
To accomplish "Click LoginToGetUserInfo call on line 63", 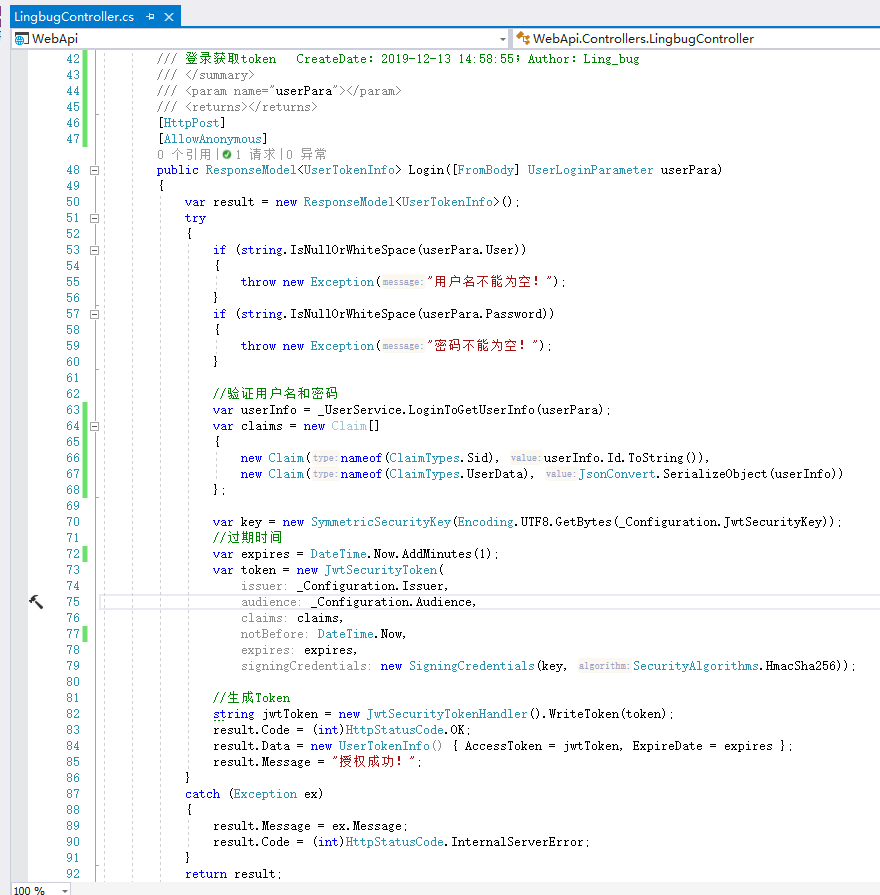I will (x=471, y=410).
